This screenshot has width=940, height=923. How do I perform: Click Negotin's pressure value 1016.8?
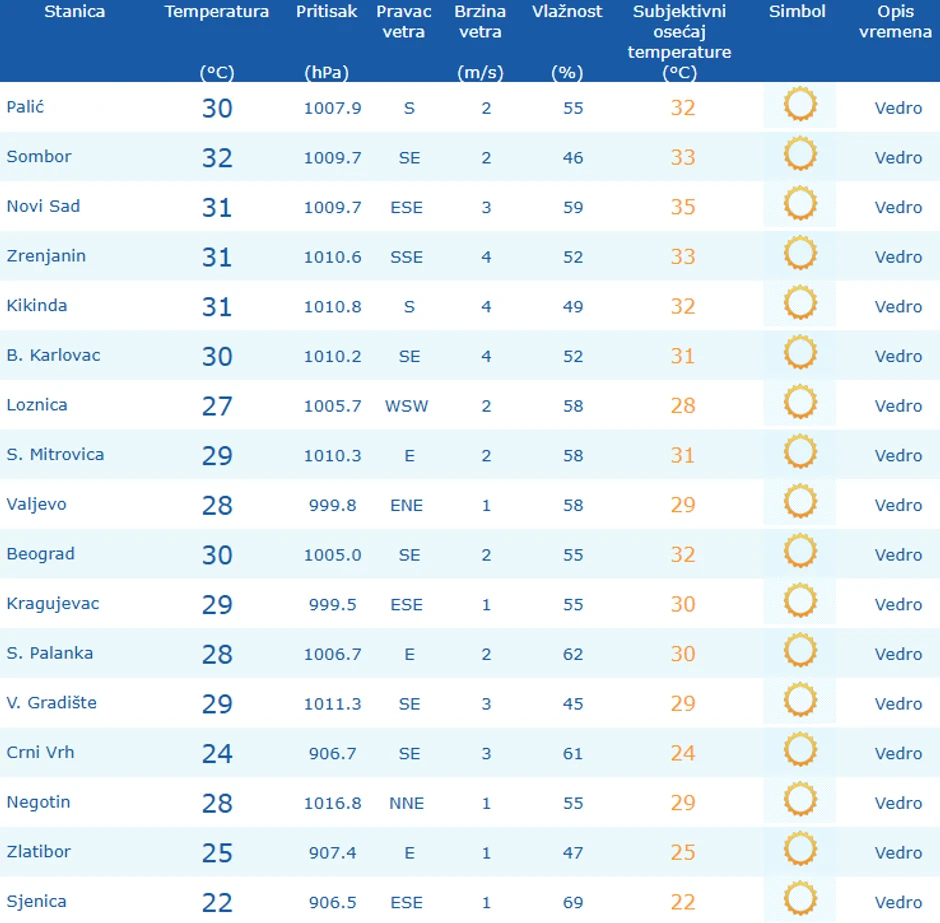pyautogui.click(x=333, y=803)
